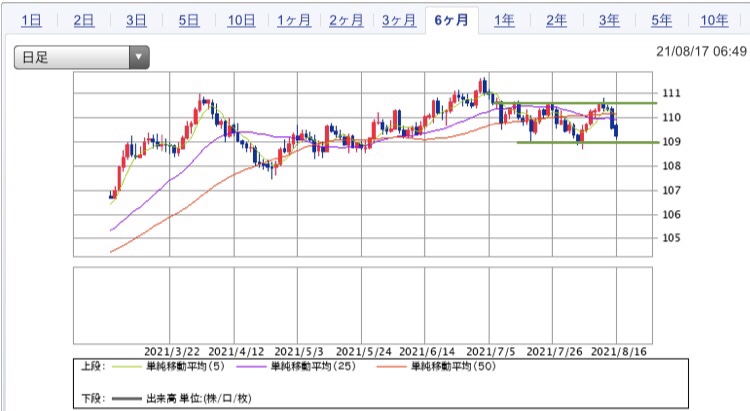This screenshot has height=411, width=750.
Task: Click the 2021/4/12 date label
Action: coord(236,352)
